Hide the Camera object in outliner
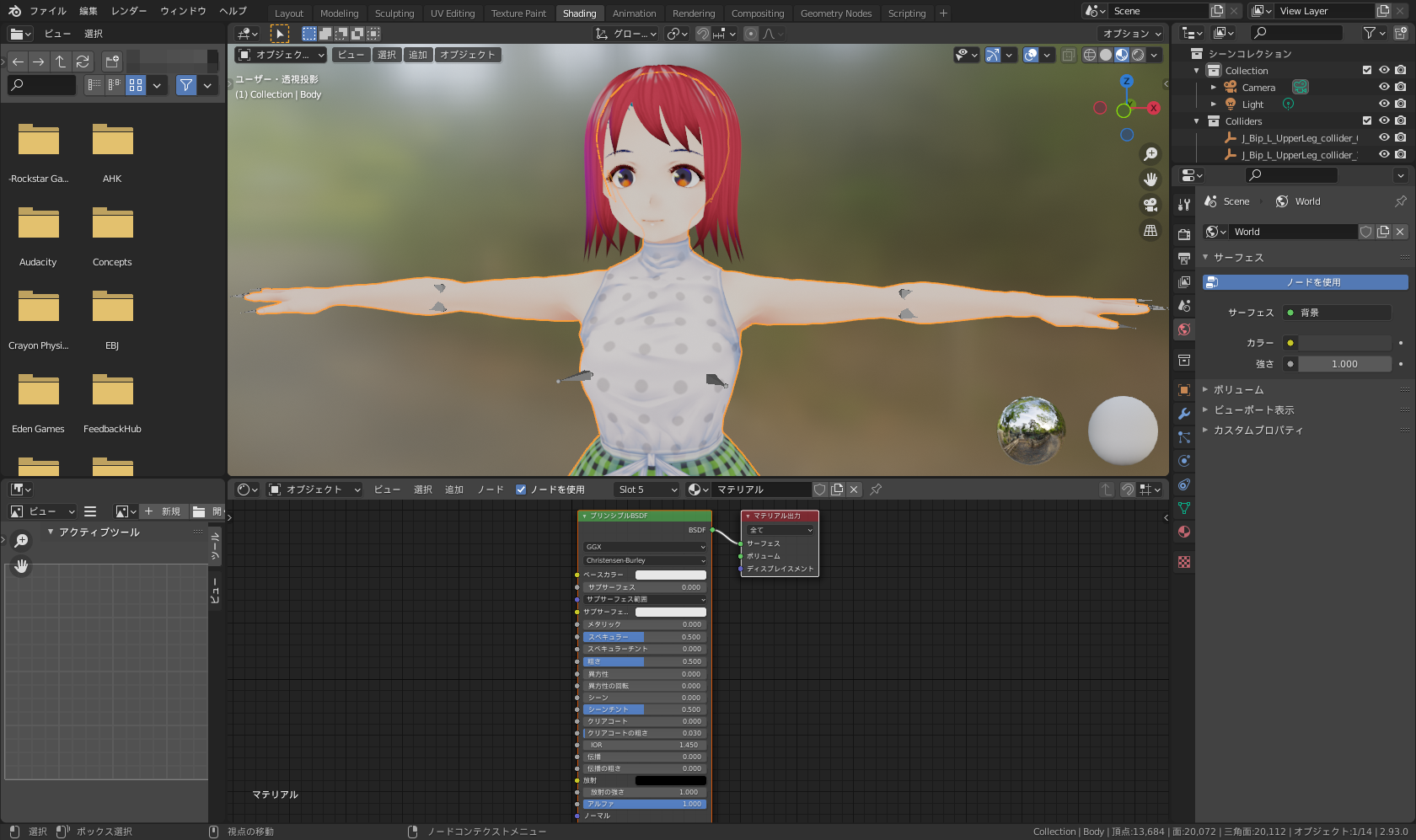Viewport: 1416px width, 840px height. pyautogui.click(x=1384, y=87)
